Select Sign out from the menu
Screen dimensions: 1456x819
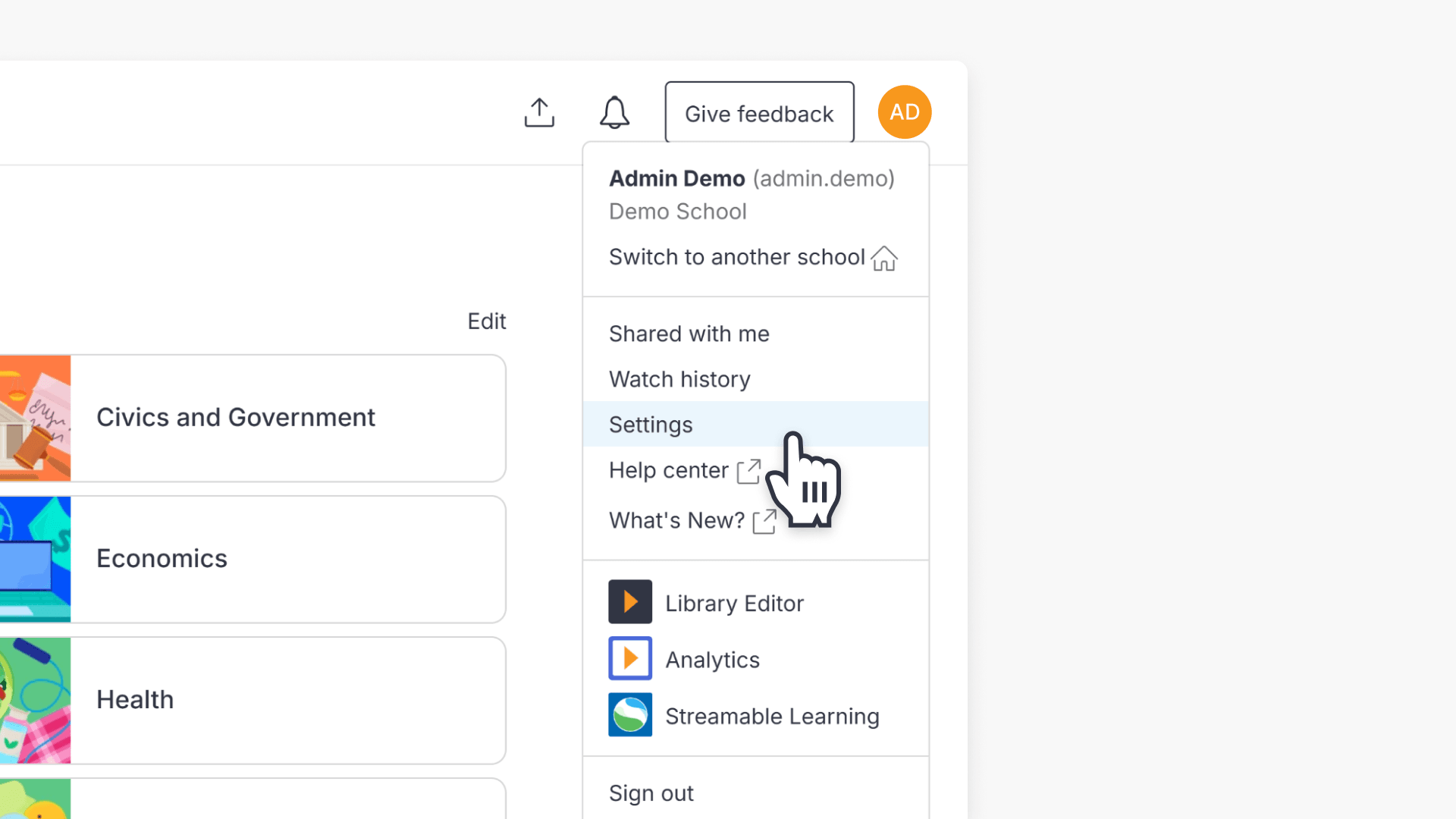pyautogui.click(x=651, y=792)
